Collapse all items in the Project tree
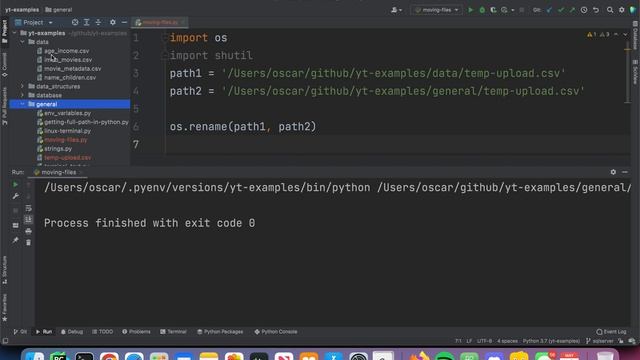This screenshot has height=360, width=640. (98, 22)
